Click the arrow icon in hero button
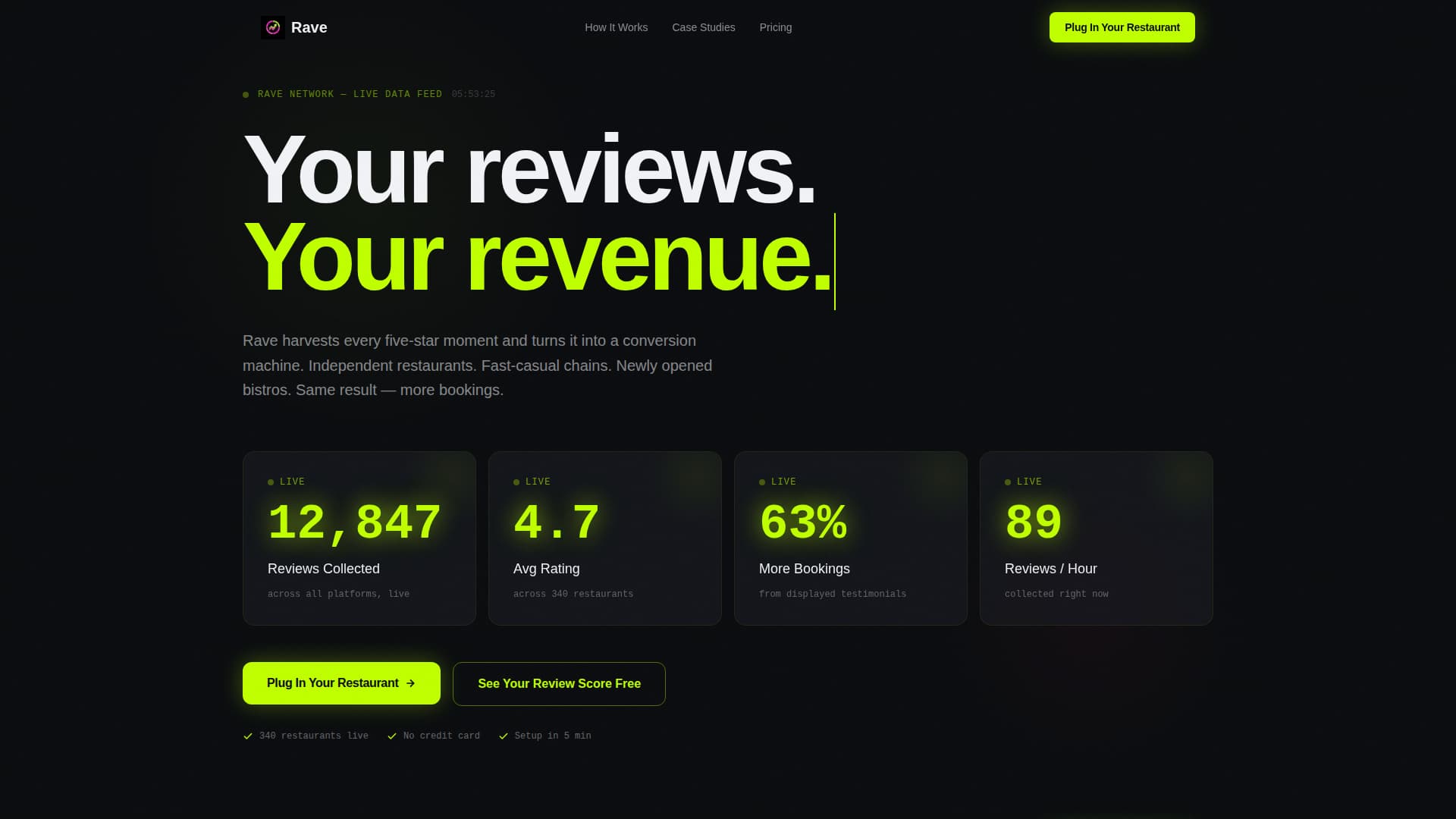 coord(411,683)
